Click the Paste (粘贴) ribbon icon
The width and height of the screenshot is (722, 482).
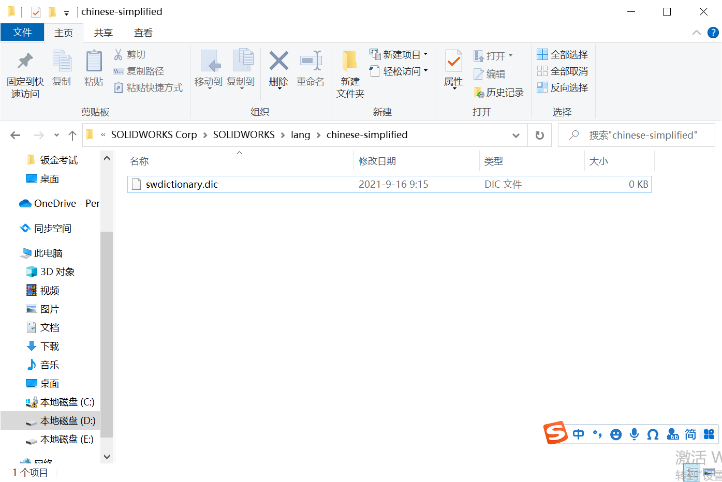pyautogui.click(x=94, y=61)
